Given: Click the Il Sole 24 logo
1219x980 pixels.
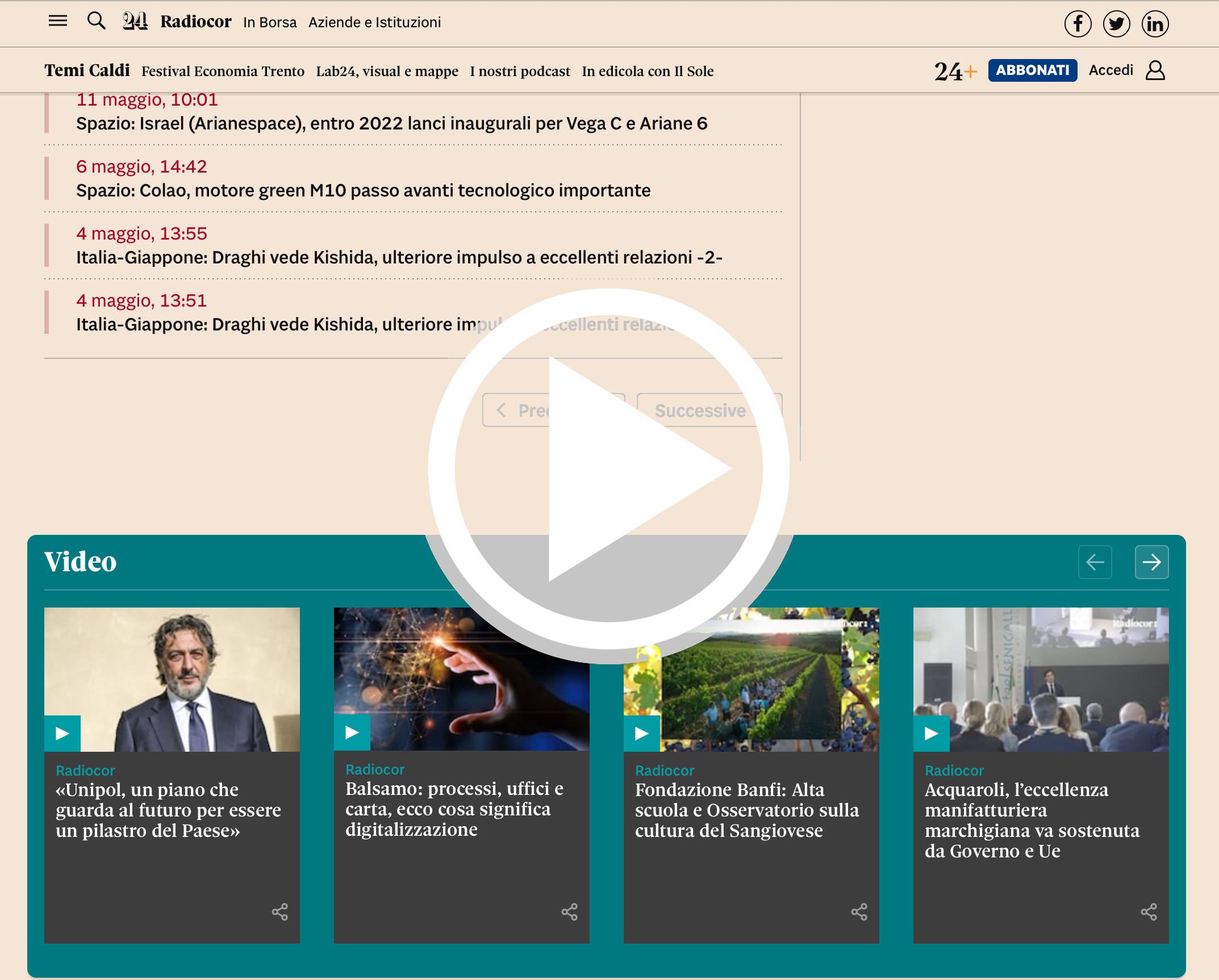Looking at the screenshot, I should pyautogui.click(x=135, y=22).
